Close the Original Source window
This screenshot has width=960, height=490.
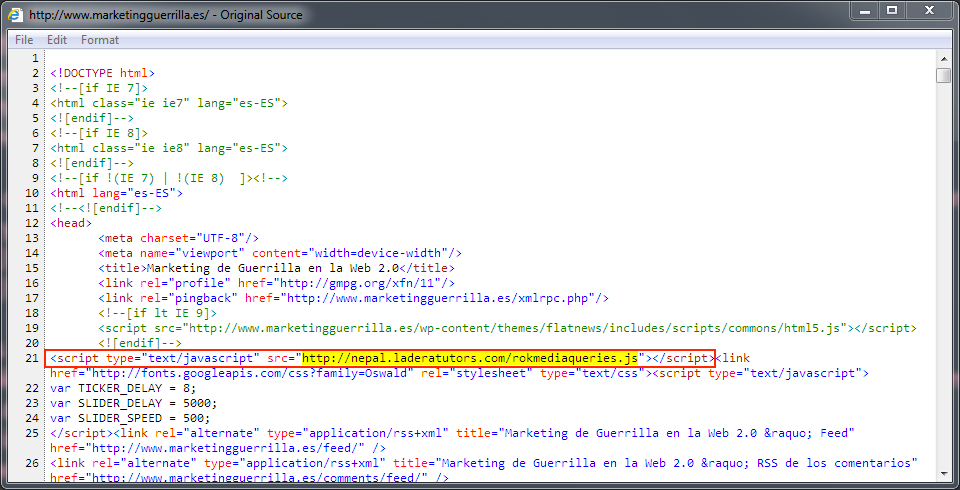(929, 11)
